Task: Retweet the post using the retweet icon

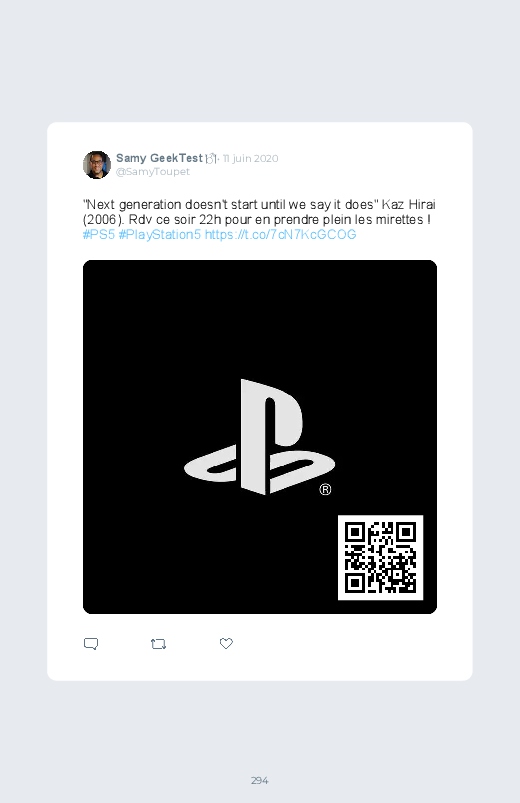Action: (x=158, y=644)
